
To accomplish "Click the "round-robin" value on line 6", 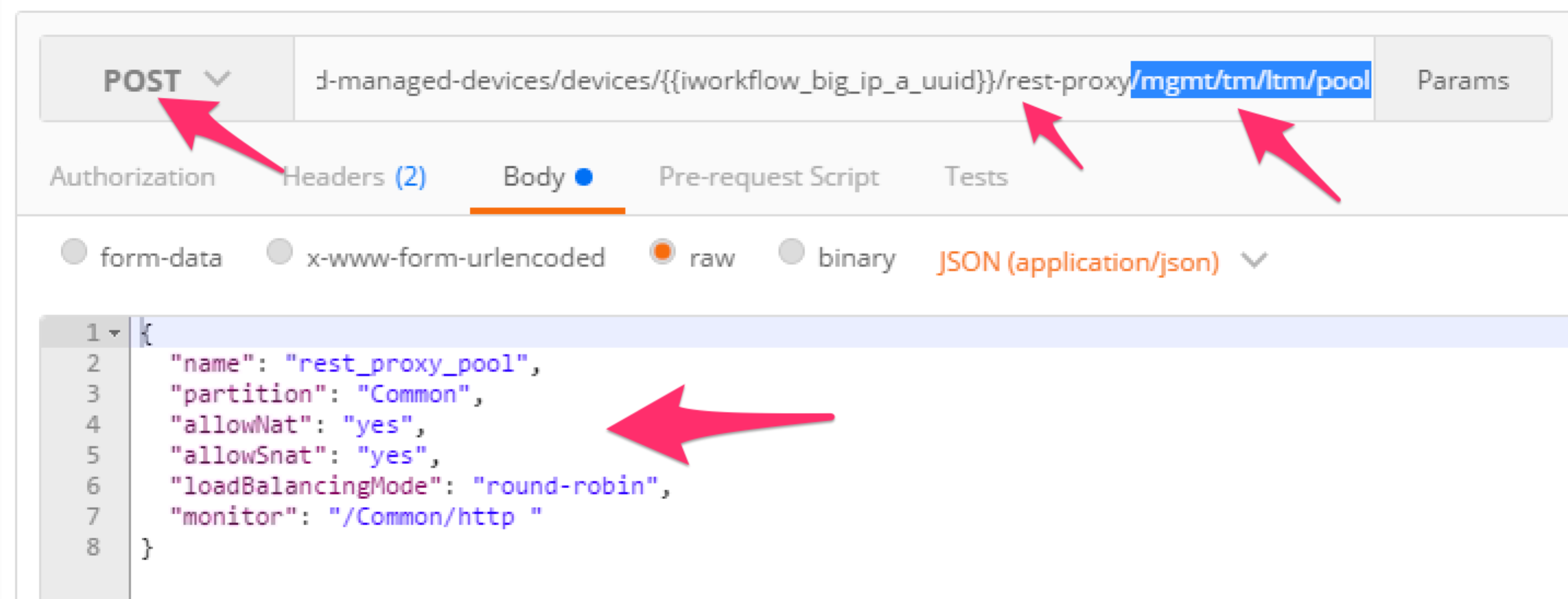I will (565, 486).
